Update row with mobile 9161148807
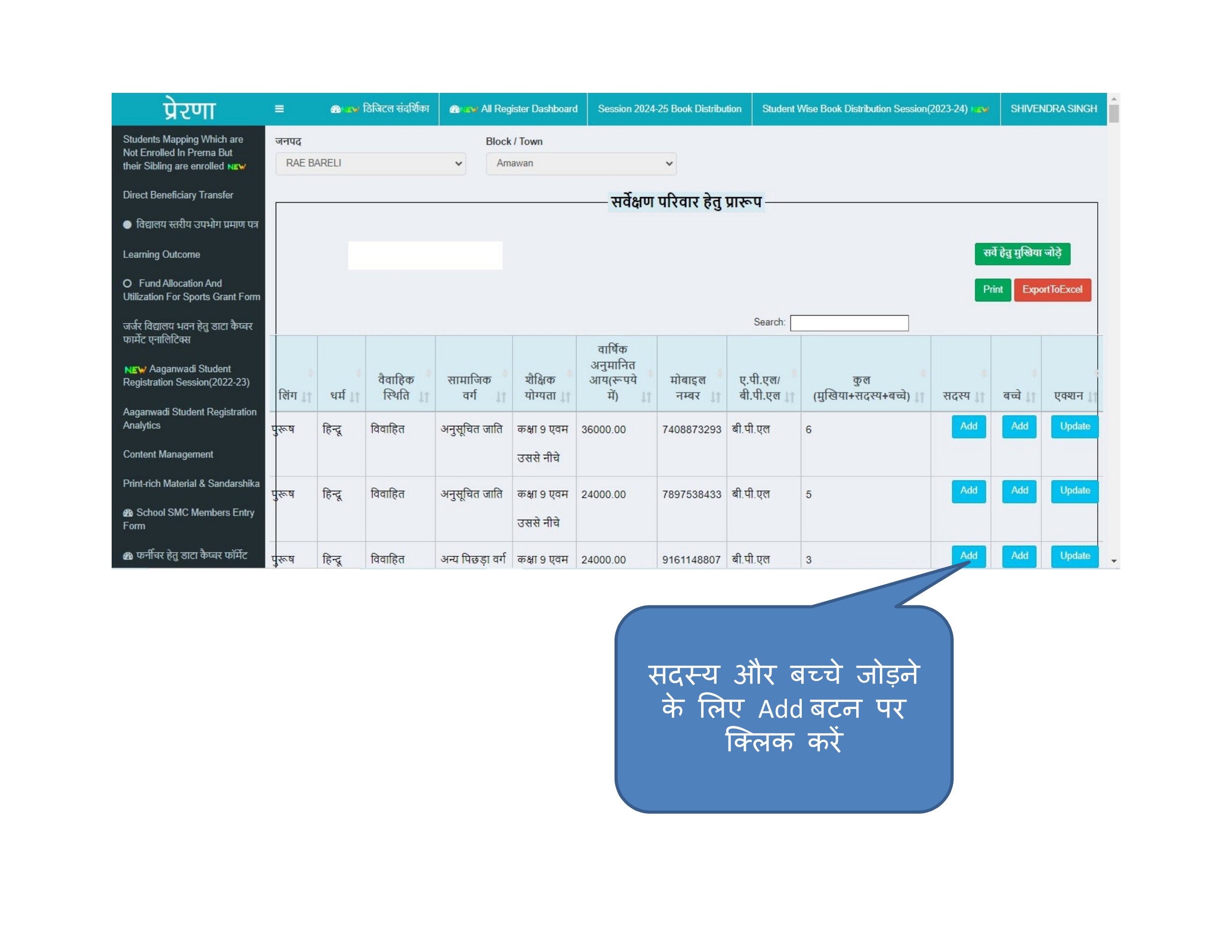1232x952 pixels. (1075, 556)
